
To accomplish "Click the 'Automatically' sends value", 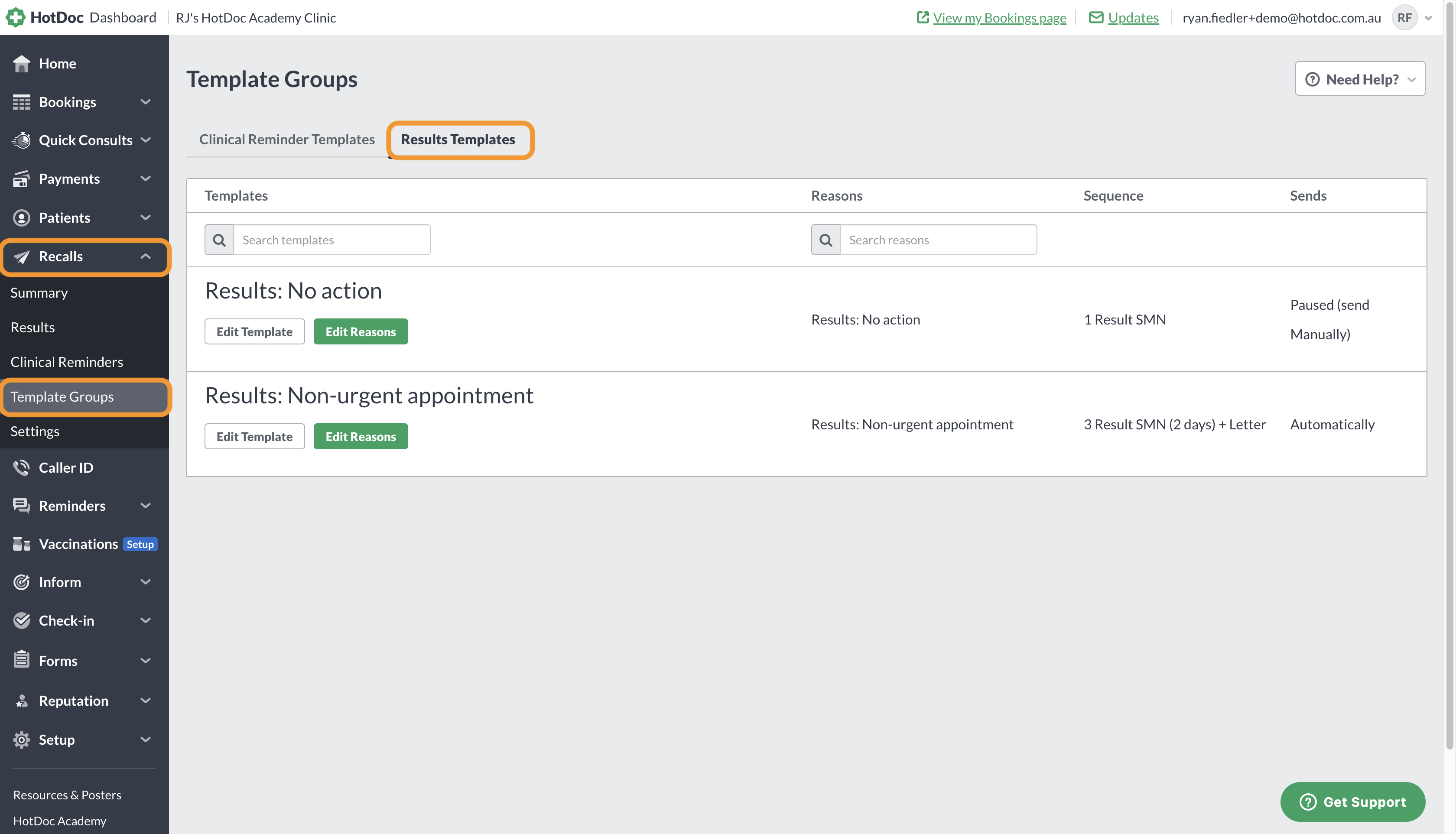I will [1332, 425].
